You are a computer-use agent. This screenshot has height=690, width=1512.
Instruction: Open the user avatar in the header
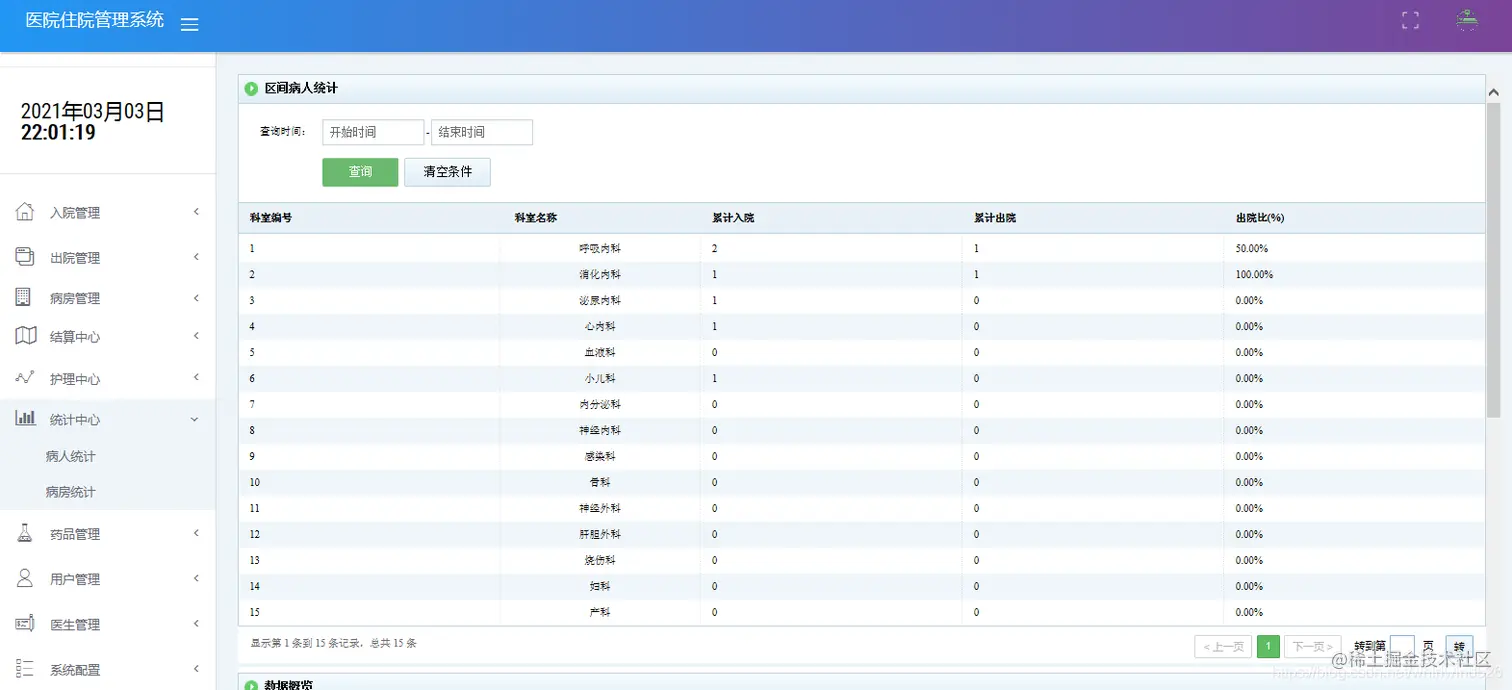coord(1467,20)
